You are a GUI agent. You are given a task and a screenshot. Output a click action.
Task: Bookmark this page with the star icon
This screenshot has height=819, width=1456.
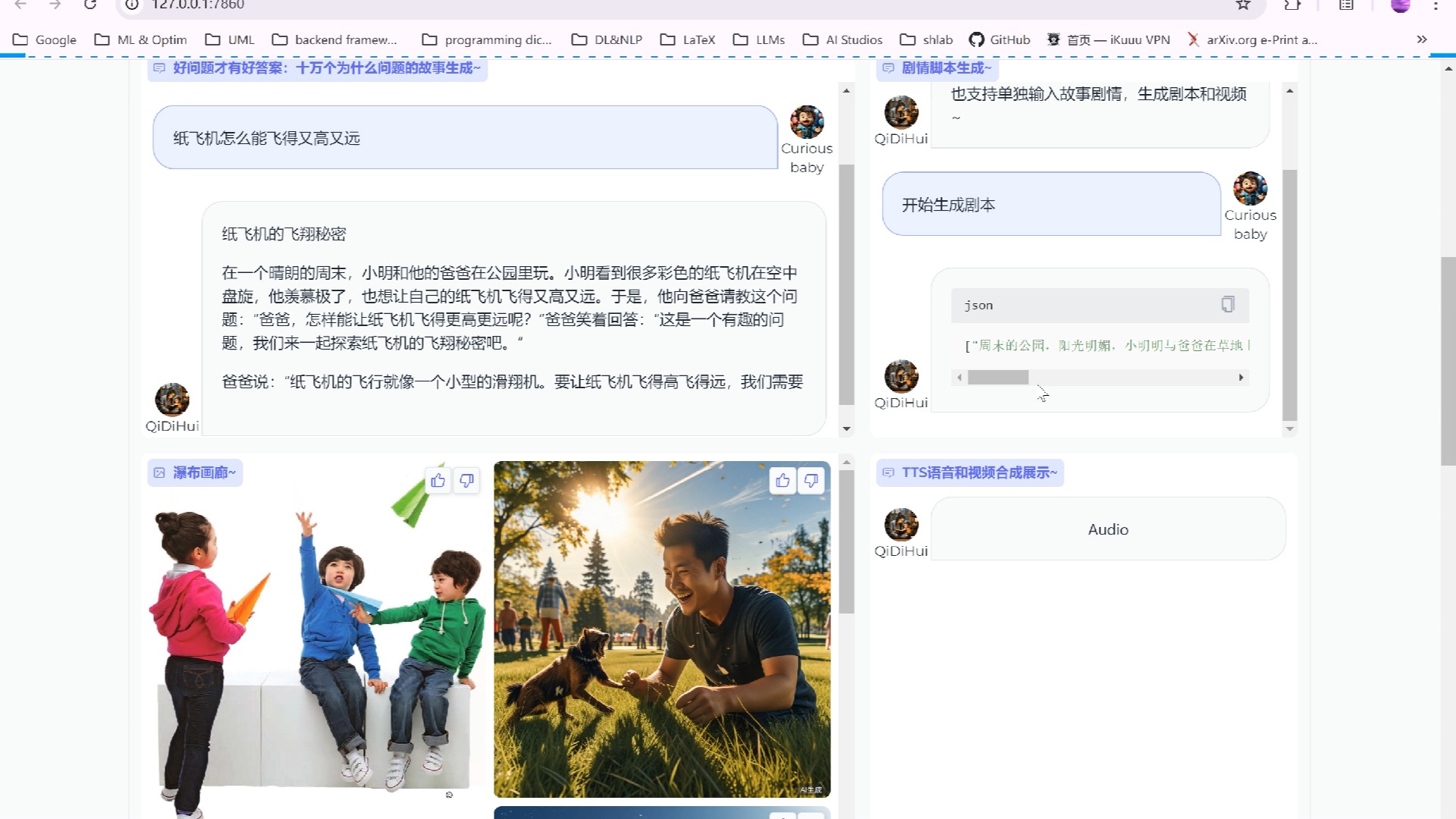tap(1243, 5)
